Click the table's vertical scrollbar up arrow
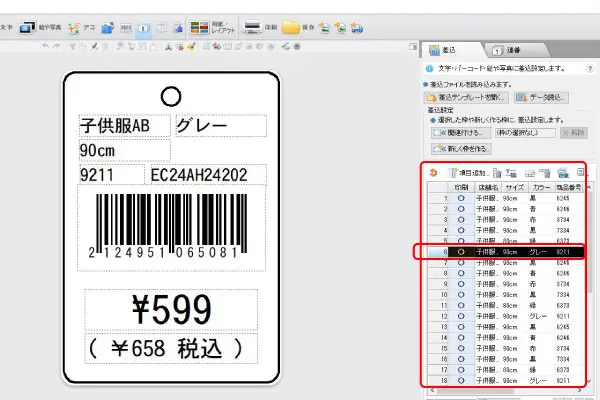Viewport: 600px width, 400px height. 589,188
